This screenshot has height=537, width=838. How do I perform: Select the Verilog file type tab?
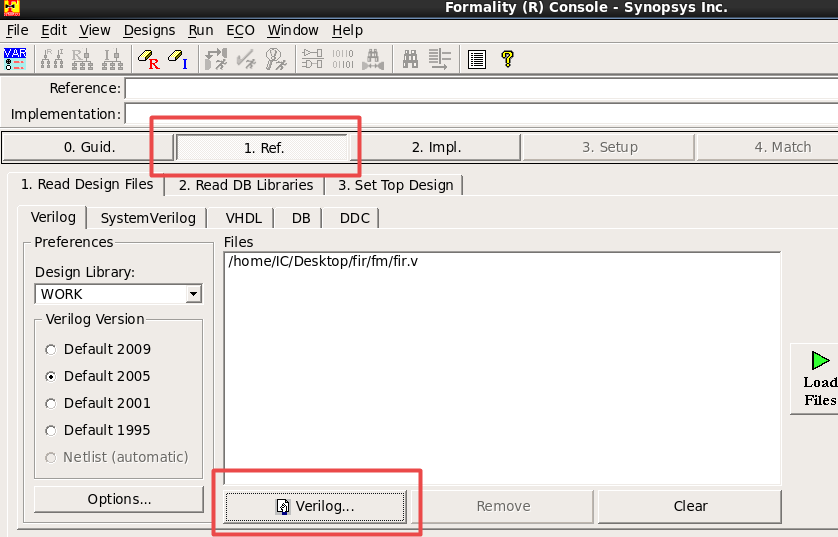pos(53,217)
